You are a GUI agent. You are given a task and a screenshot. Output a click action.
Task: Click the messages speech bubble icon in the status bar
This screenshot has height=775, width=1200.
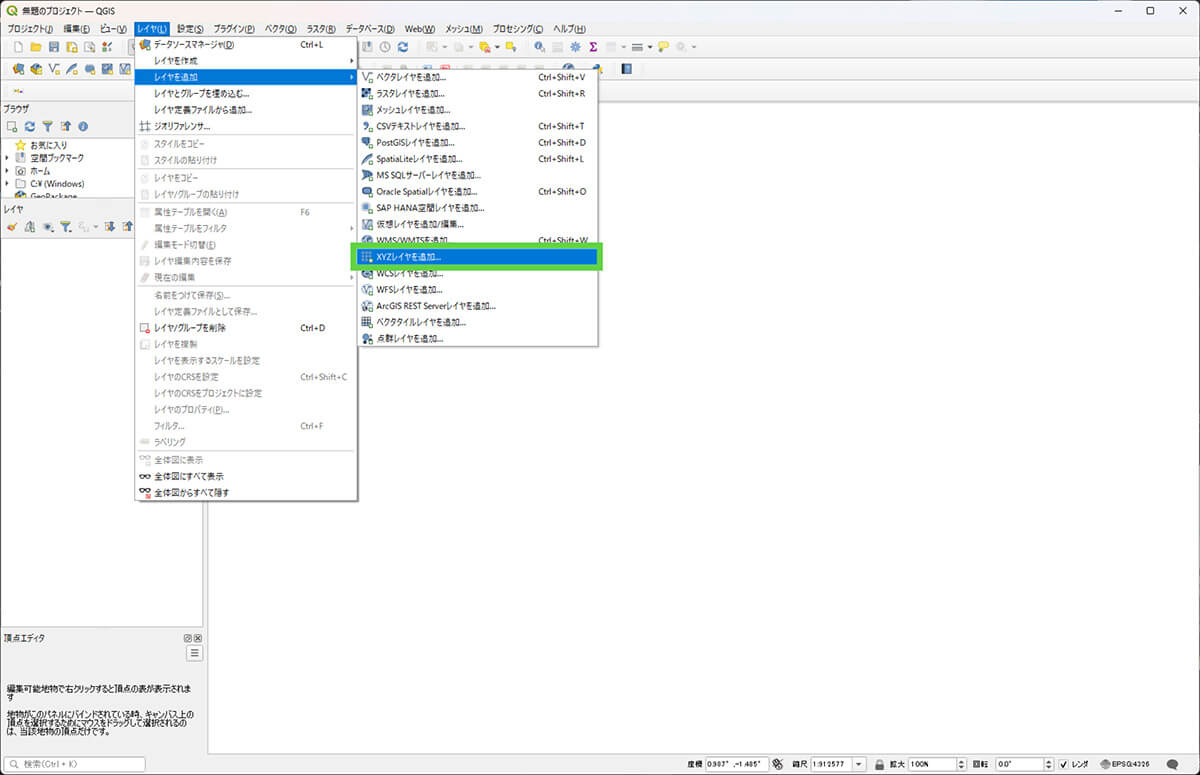(x=1172, y=764)
